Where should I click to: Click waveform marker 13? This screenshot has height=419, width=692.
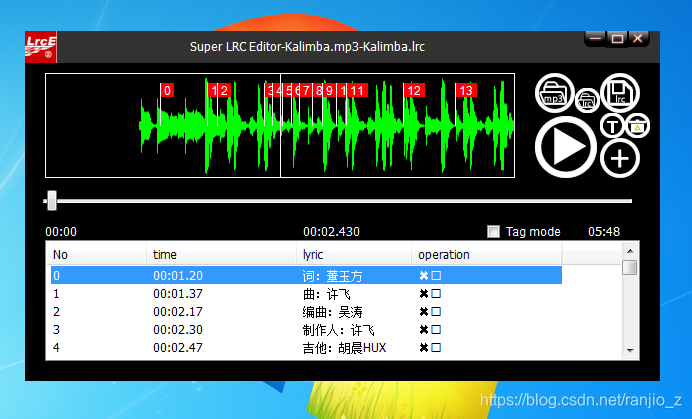tap(466, 90)
